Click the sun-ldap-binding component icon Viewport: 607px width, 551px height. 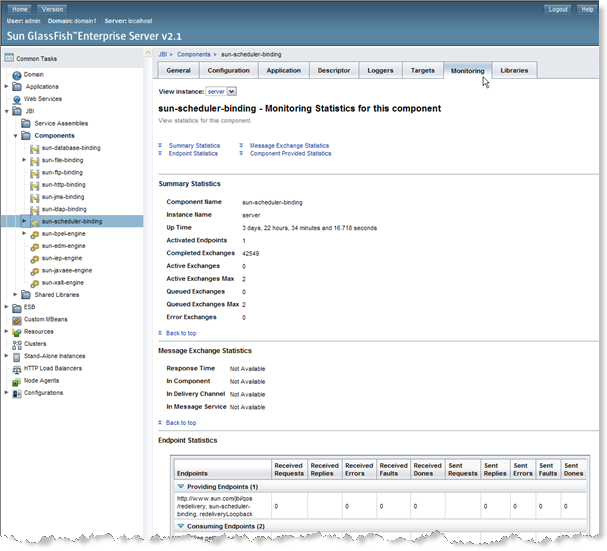tap(35, 210)
